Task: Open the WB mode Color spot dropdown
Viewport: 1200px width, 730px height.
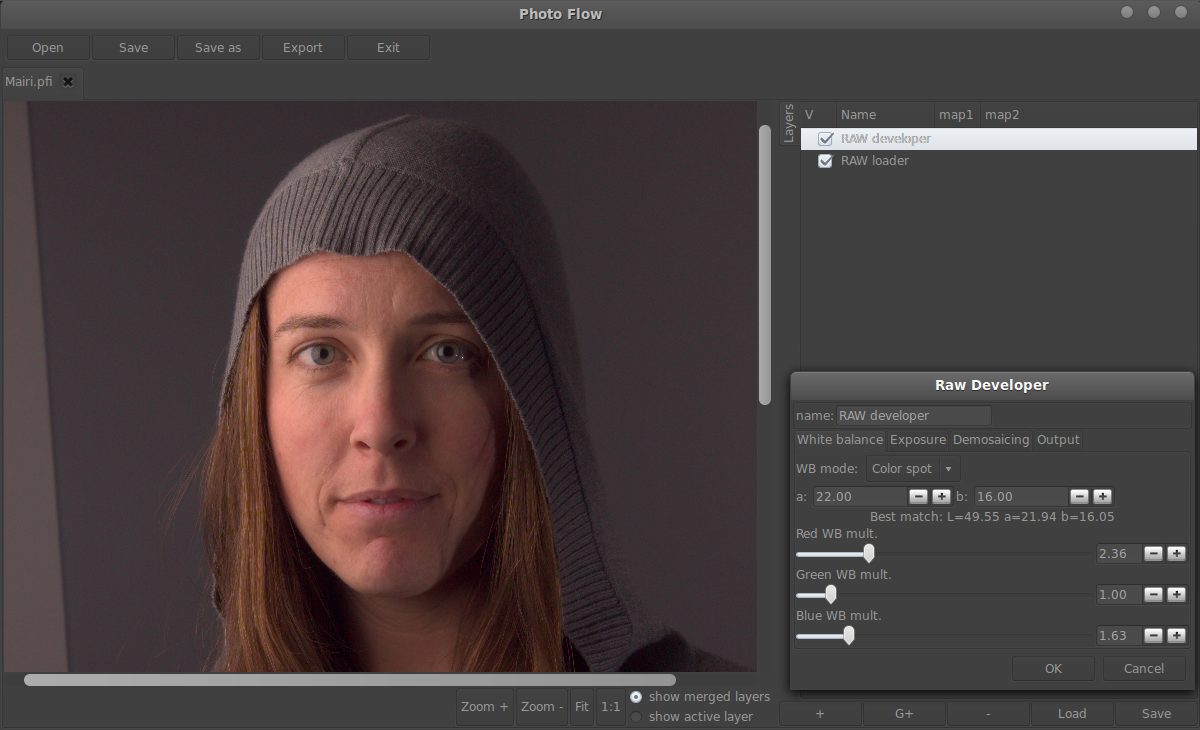Action: click(912, 468)
